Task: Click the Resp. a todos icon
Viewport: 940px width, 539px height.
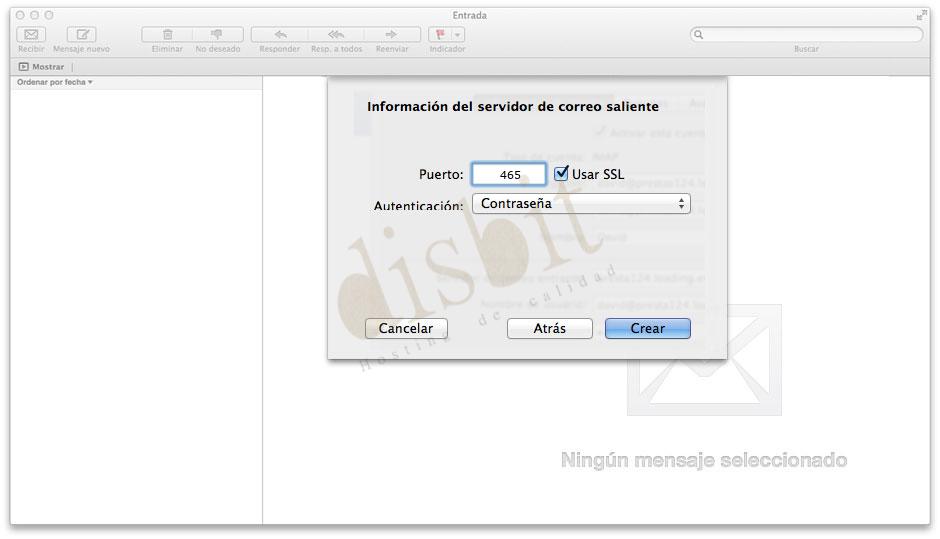Action: (x=336, y=34)
